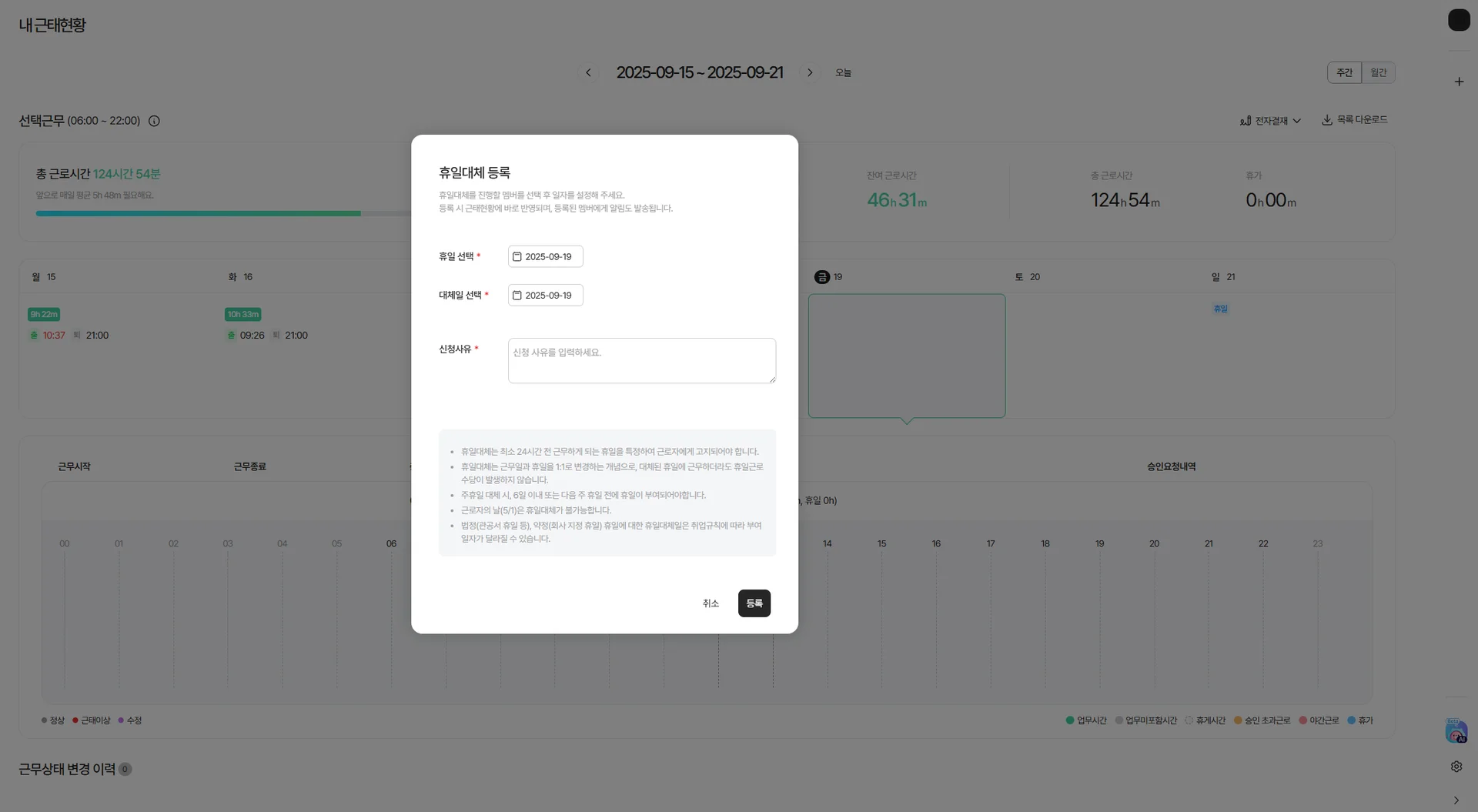Open the 휴일 선택 calendar icon
Image resolution: width=1478 pixels, height=812 pixels.
pos(517,256)
